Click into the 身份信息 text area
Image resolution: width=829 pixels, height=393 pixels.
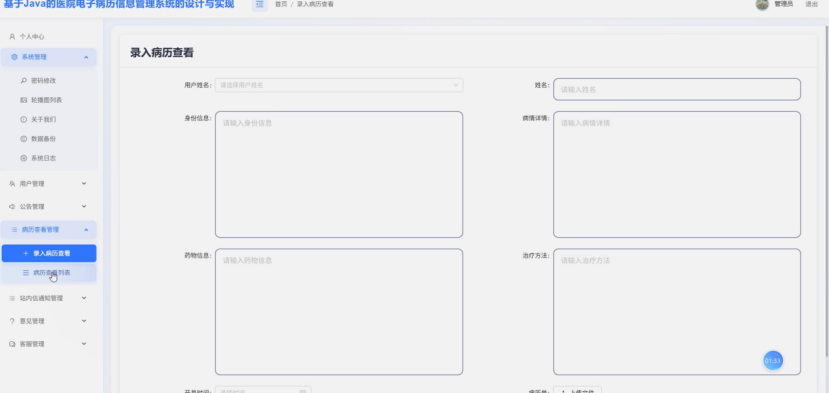pos(339,175)
